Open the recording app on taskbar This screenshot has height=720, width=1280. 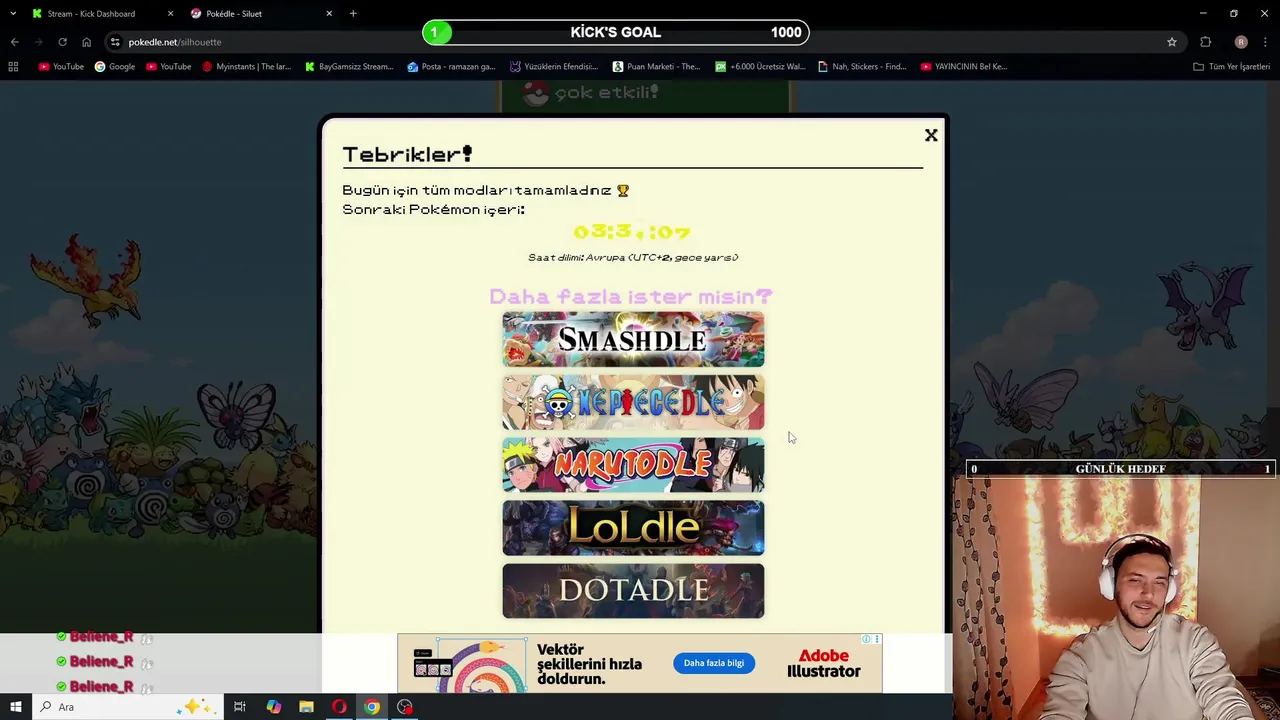point(405,707)
